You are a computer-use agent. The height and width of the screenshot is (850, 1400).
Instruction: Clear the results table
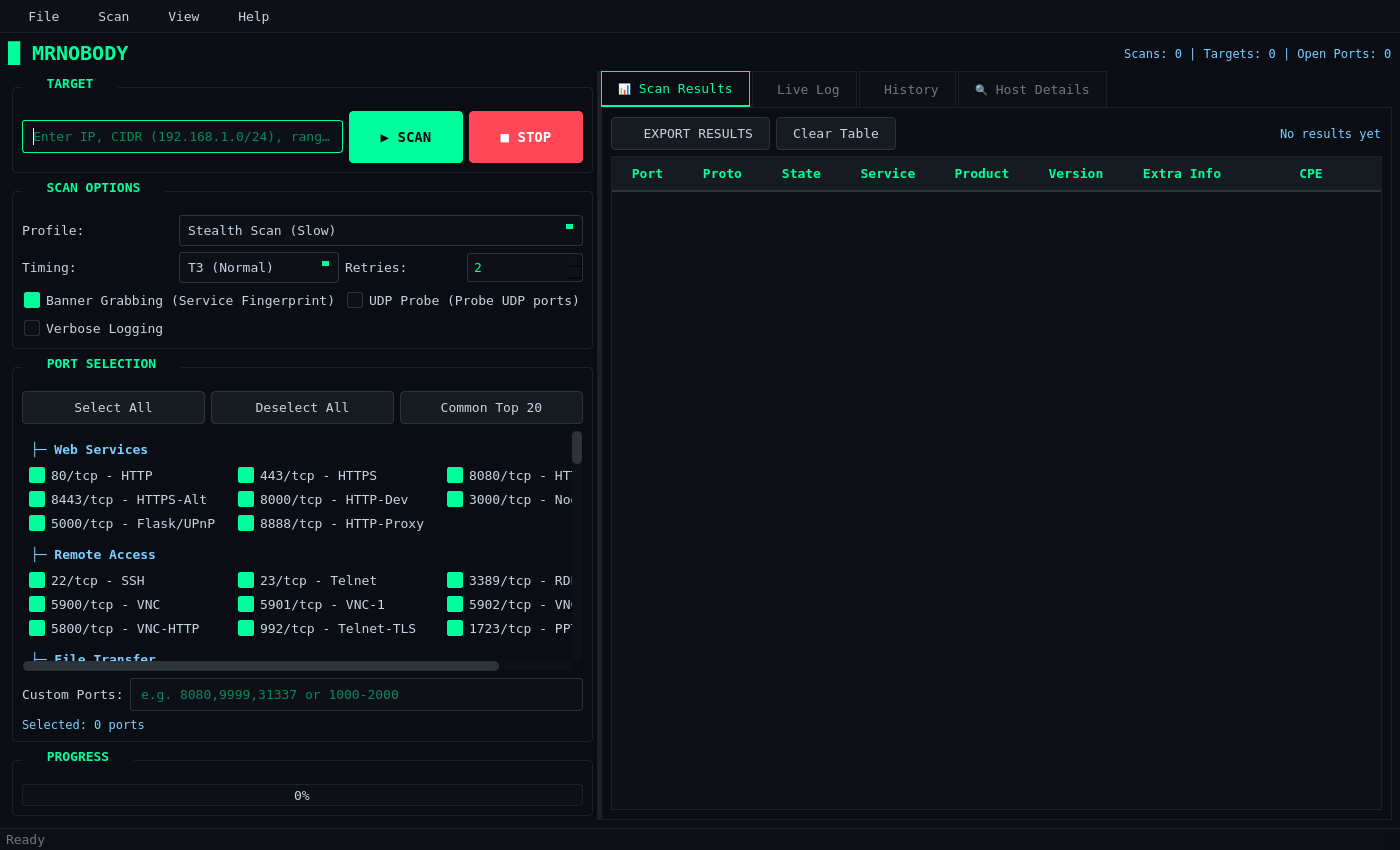[x=836, y=133]
